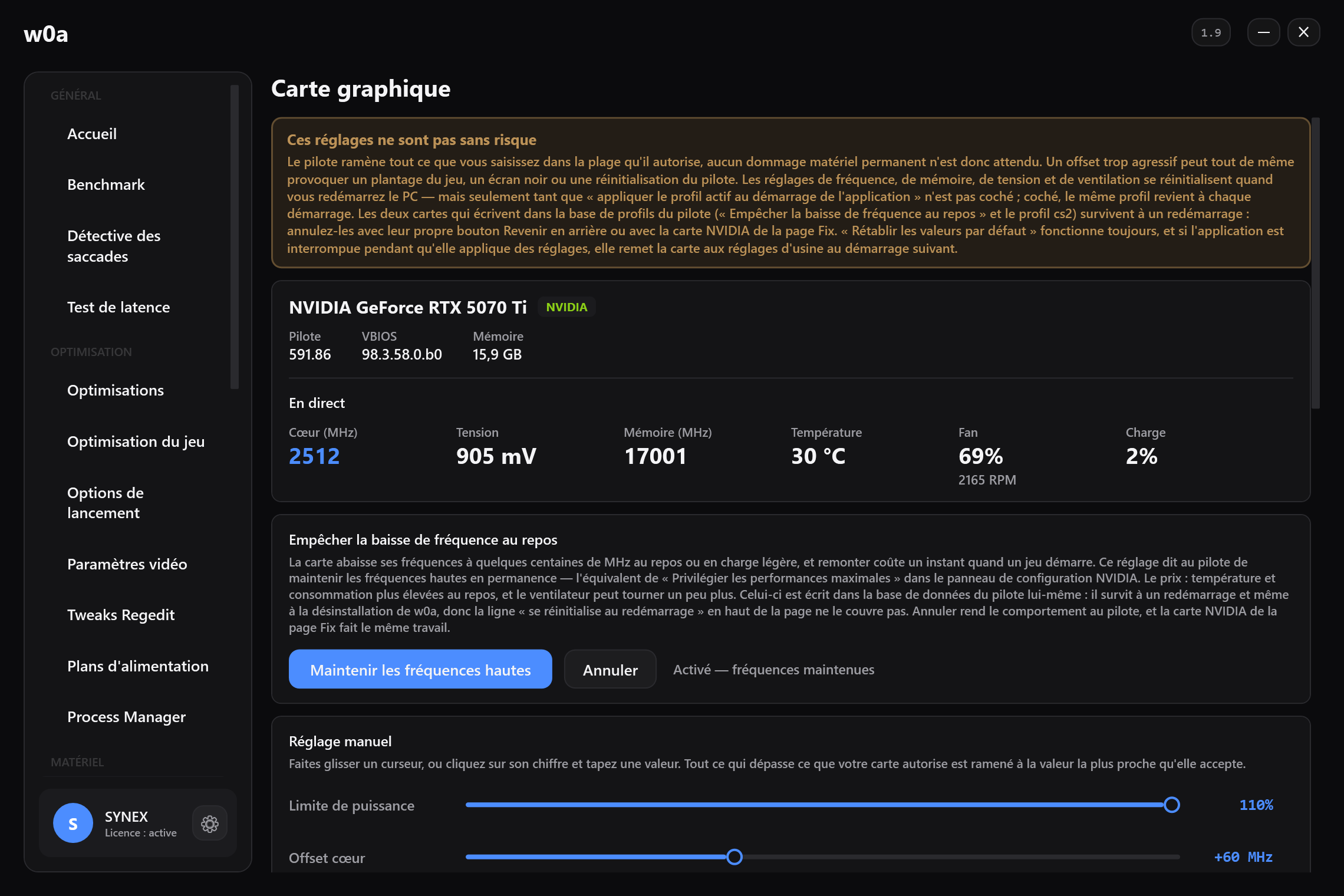Click the sidebar navigation scrollbar
This screenshot has height=896, width=1344.
click(235, 237)
